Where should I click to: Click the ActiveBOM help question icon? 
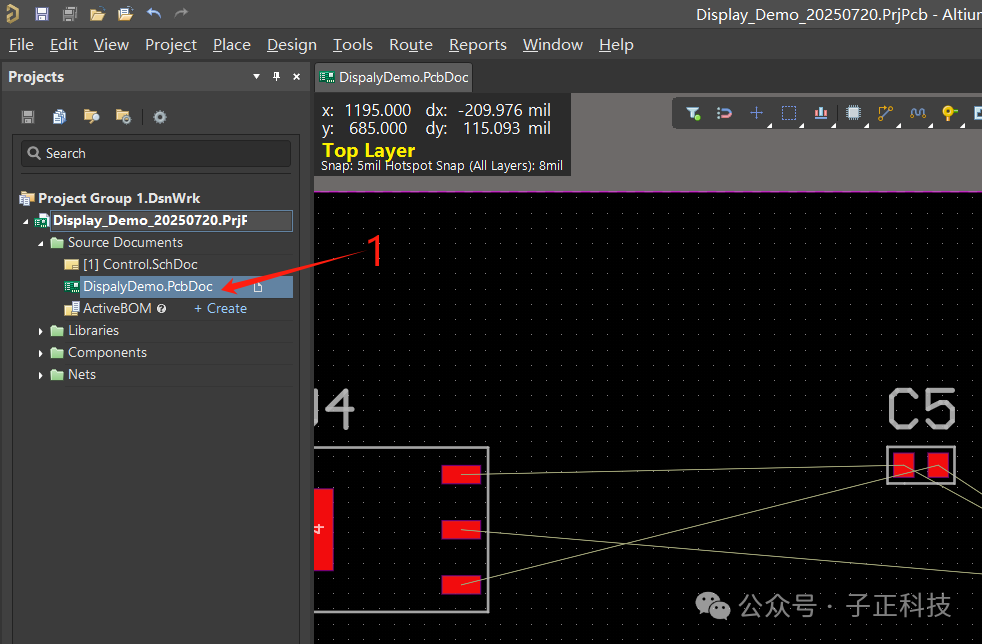pos(162,308)
